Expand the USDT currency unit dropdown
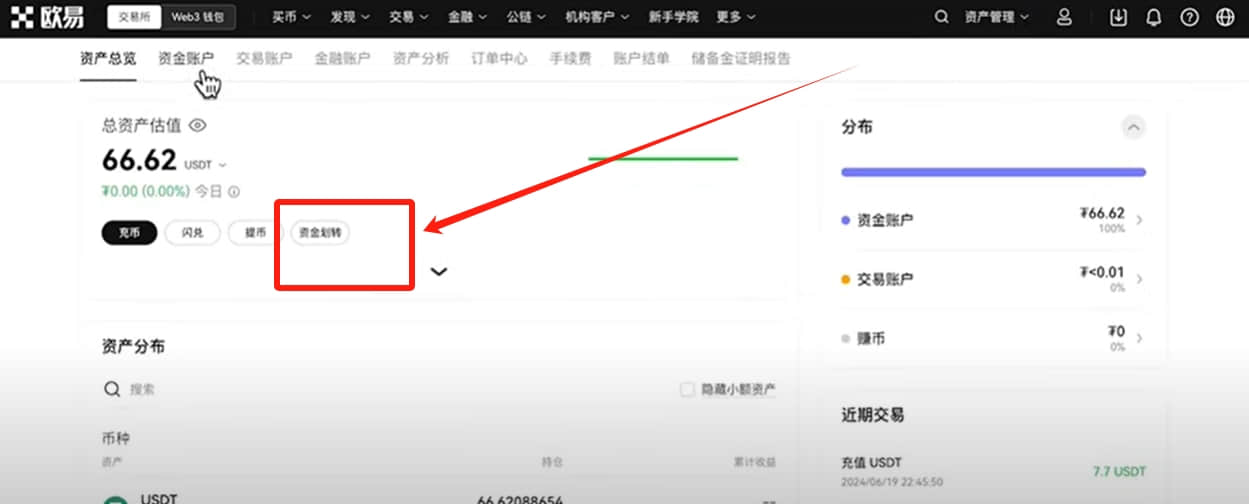Viewport: 1249px width, 504px height. (x=205, y=165)
